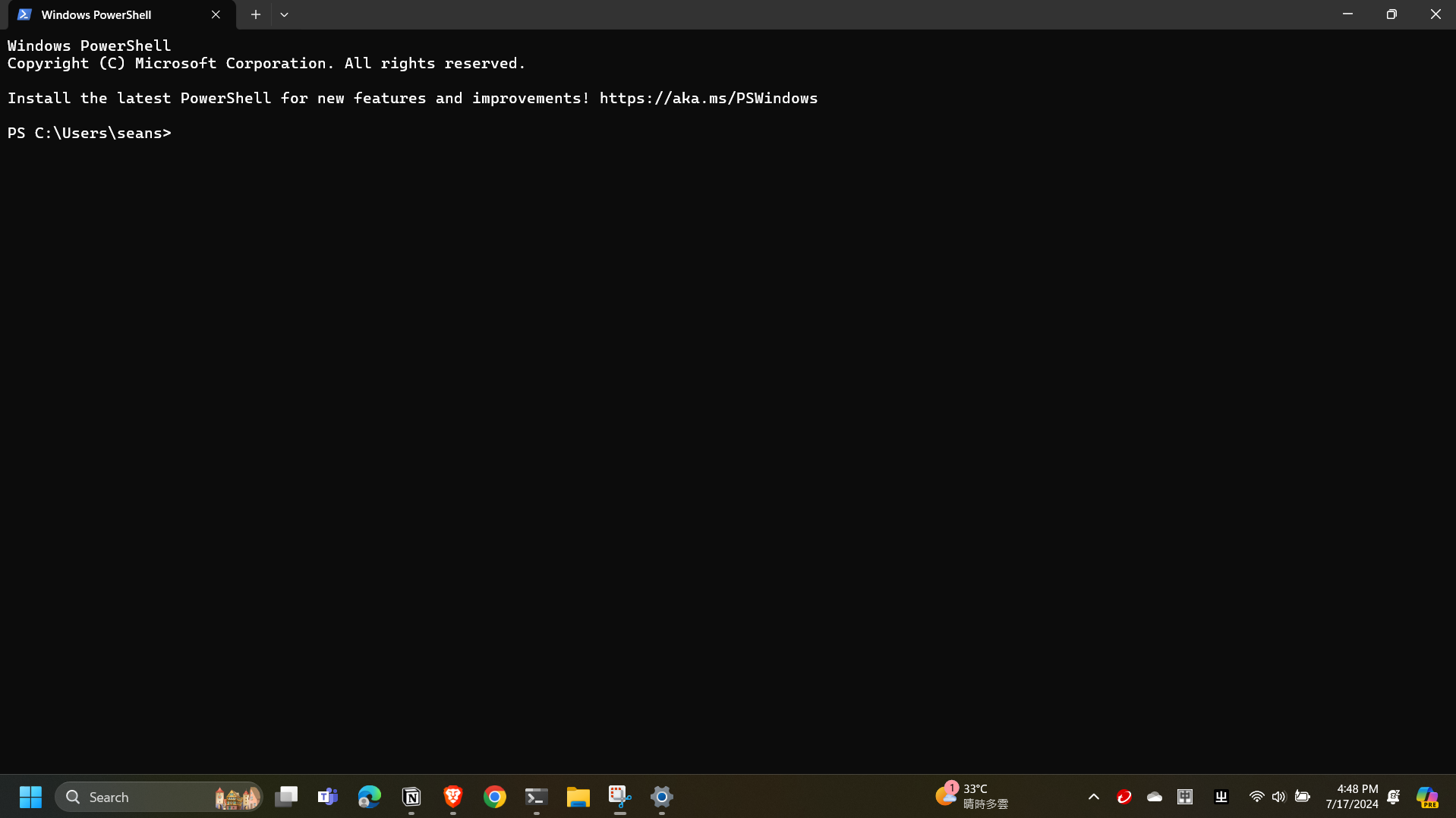Click the red antivirus tray icon
1456x818 pixels.
coord(1124,797)
